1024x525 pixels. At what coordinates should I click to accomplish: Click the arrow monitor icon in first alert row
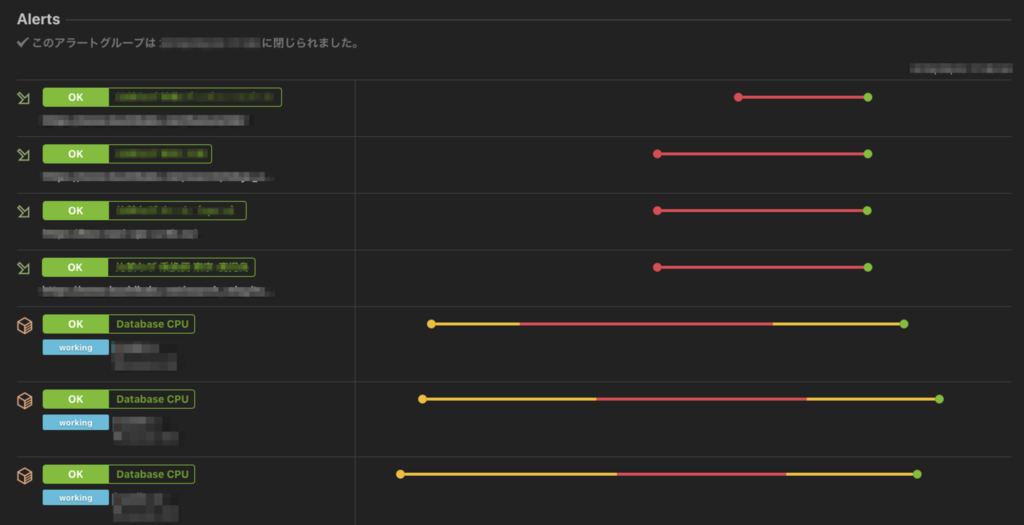click(x=24, y=98)
